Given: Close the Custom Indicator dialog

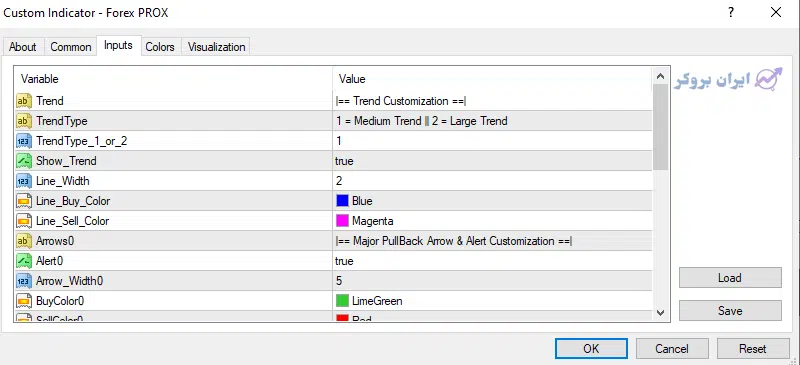Looking at the screenshot, I should coord(776,13).
